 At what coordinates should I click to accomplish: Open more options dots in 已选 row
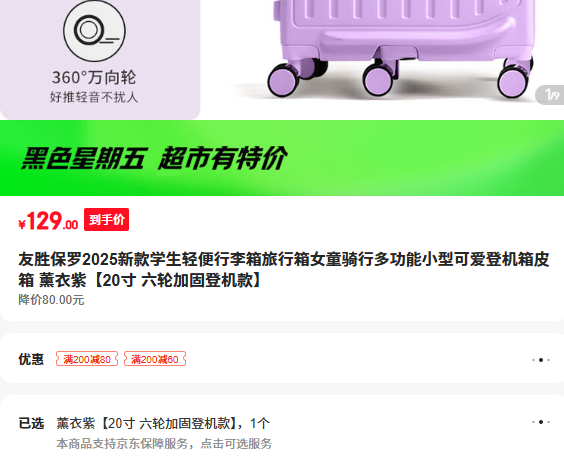[541, 422]
